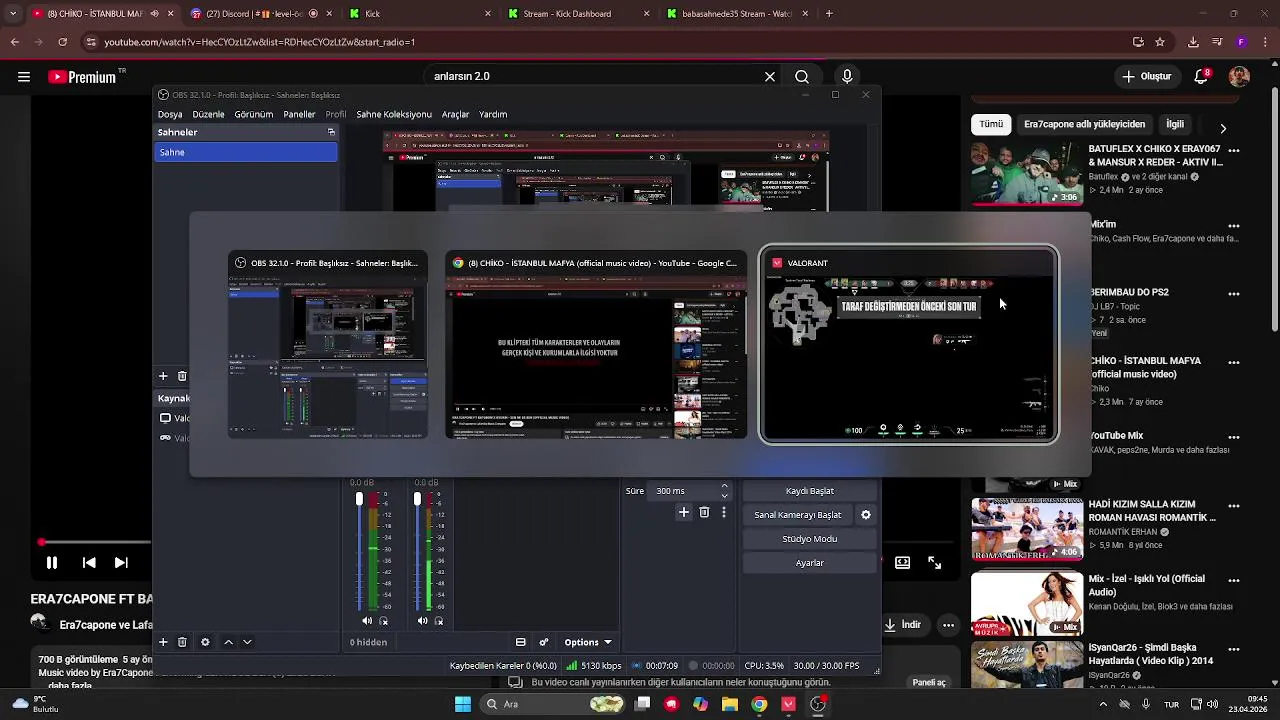Open advanced audio properties gears icon in mixer
Image resolution: width=1280 pixels, height=720 pixels.
(544, 642)
